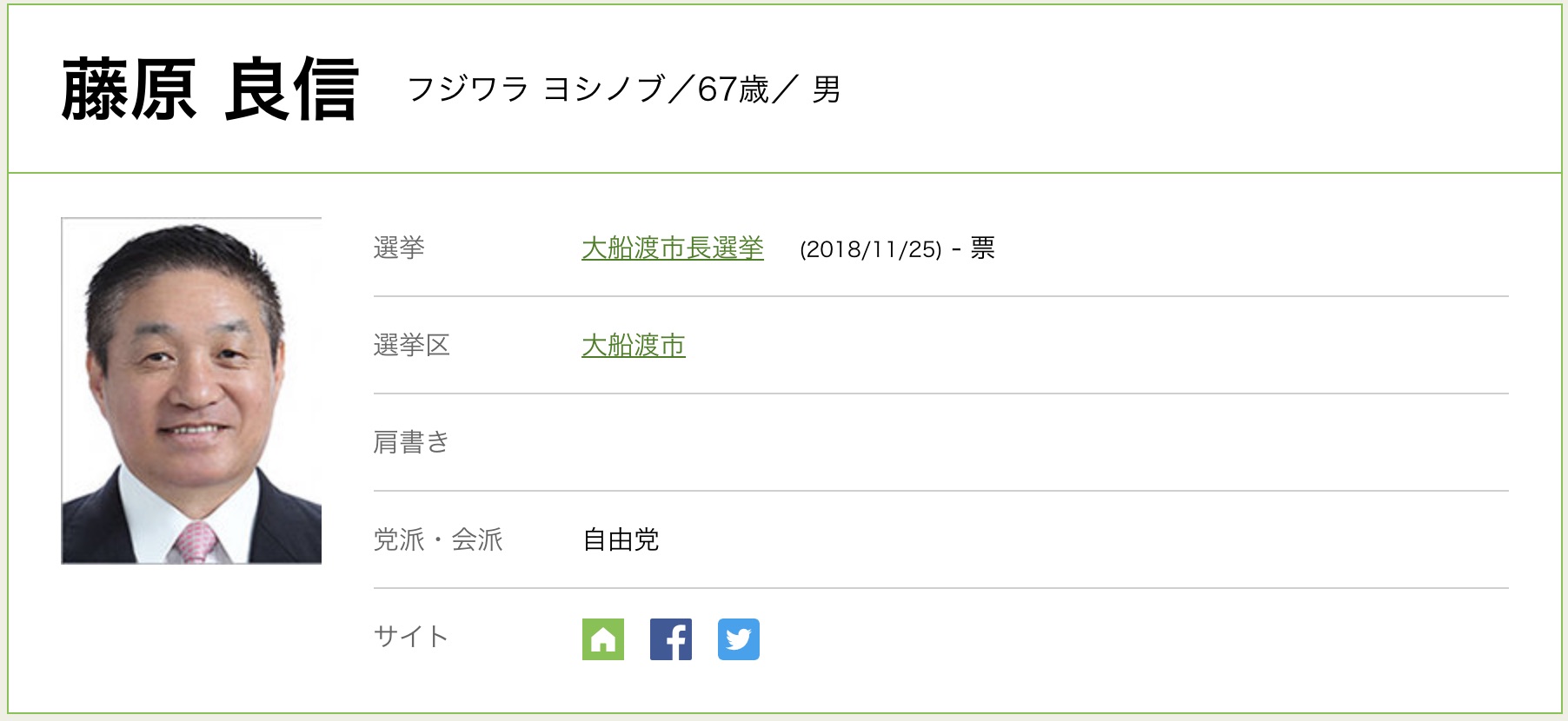Click the 67歳 age text
The height and width of the screenshot is (721, 1568).
click(x=733, y=89)
